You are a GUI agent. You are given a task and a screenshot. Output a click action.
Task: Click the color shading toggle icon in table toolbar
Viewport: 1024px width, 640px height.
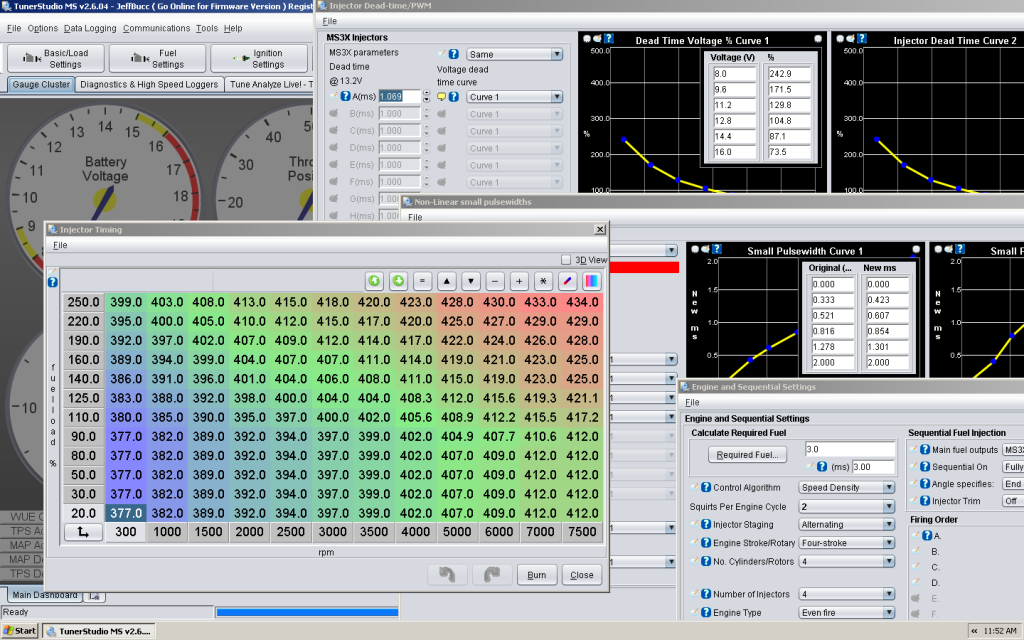click(591, 281)
